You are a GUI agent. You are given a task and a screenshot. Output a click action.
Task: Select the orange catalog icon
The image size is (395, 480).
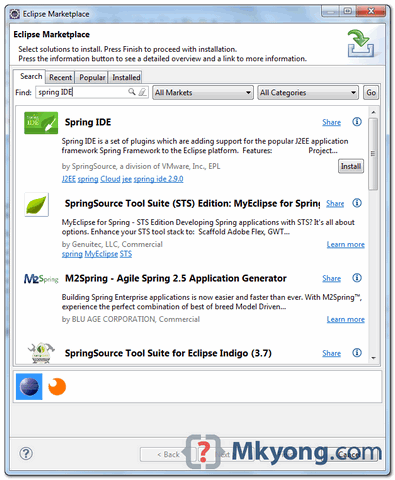coord(57,387)
